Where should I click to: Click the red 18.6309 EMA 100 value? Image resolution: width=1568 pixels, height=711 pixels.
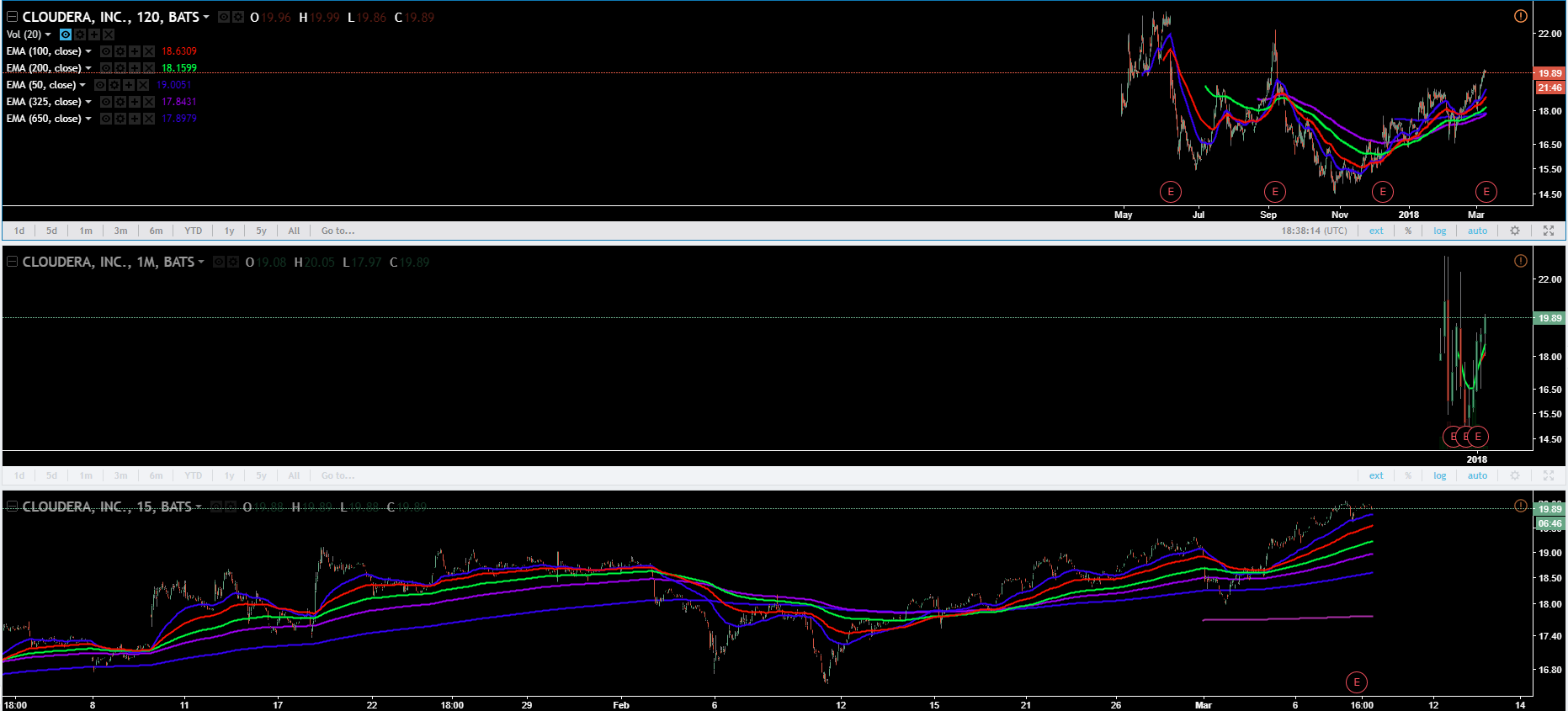tap(179, 51)
